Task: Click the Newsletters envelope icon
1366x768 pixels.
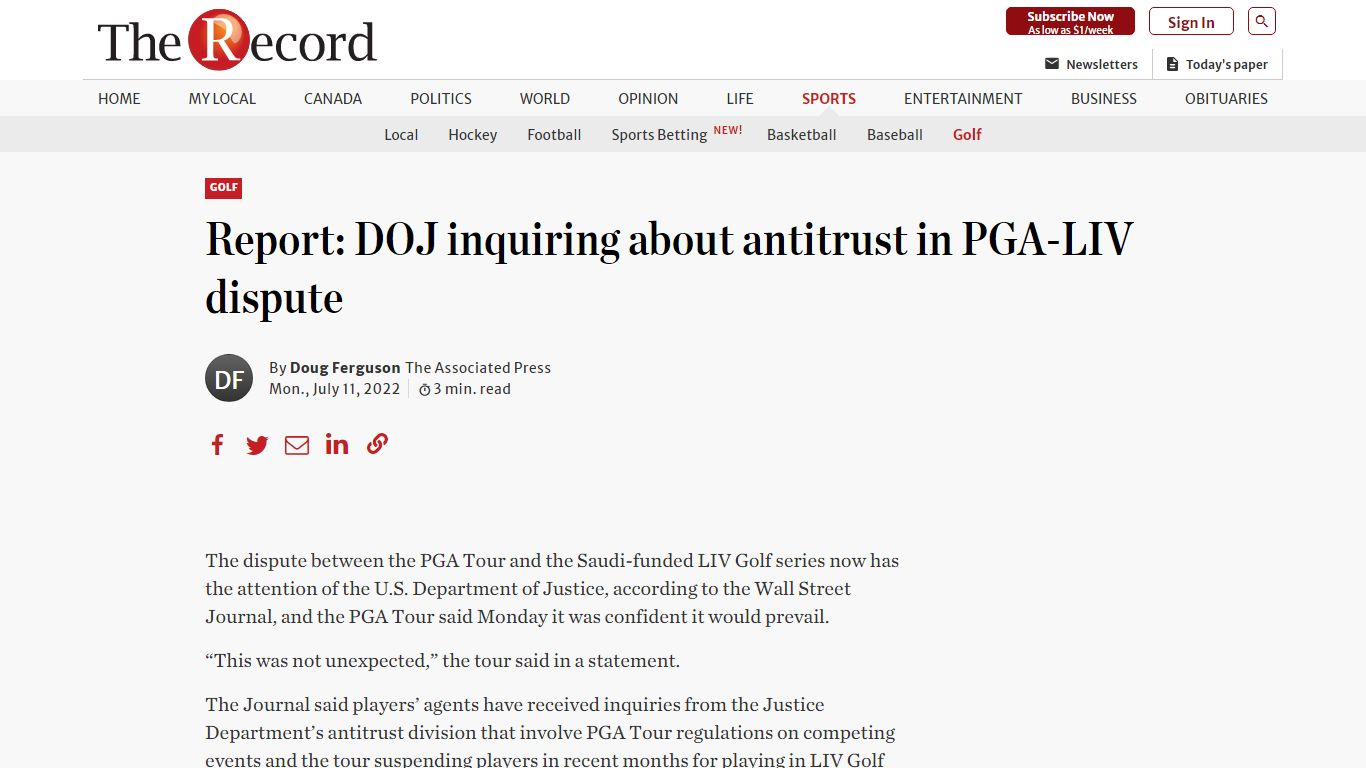Action: [x=1052, y=64]
